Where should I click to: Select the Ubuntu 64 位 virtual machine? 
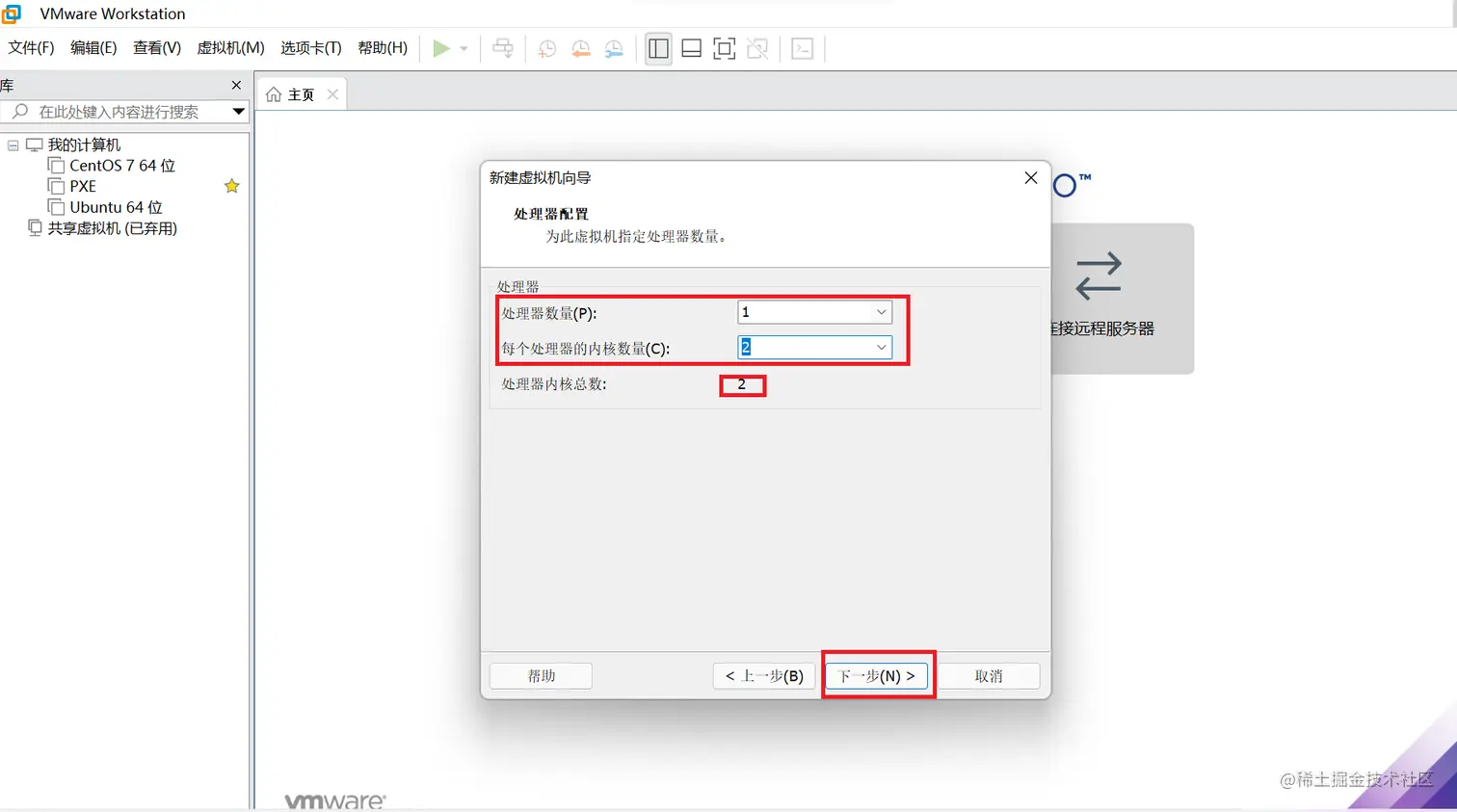point(116,208)
